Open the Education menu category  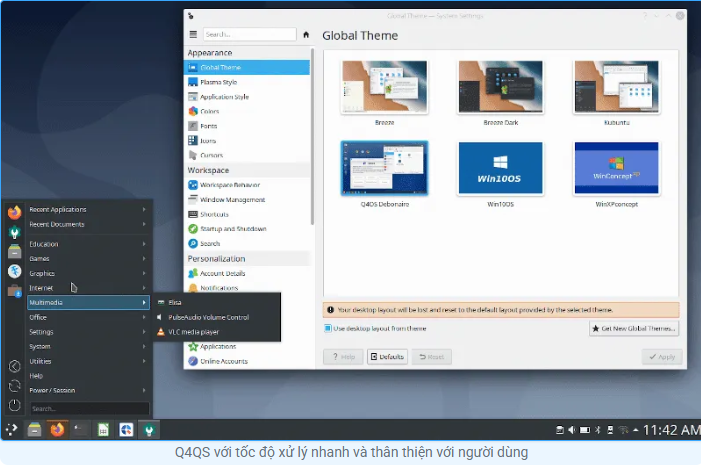pyautogui.click(x=88, y=244)
